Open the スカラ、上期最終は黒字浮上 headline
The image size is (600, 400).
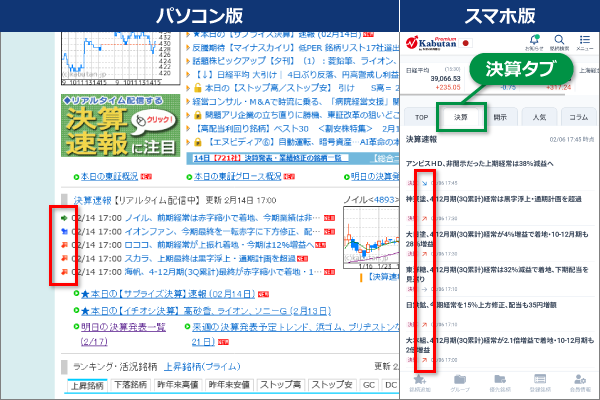[x=210, y=258]
